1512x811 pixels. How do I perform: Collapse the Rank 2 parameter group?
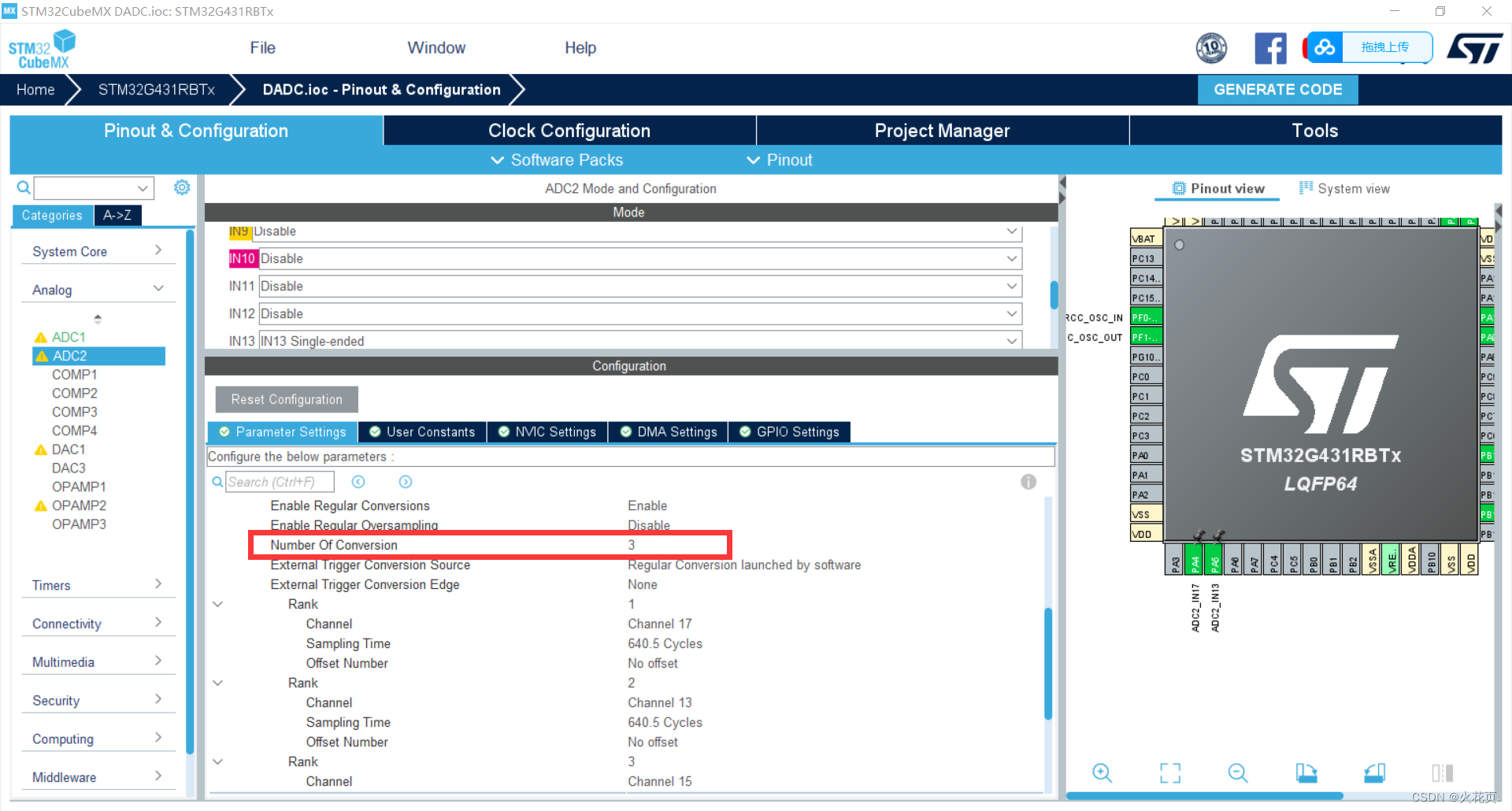click(218, 683)
